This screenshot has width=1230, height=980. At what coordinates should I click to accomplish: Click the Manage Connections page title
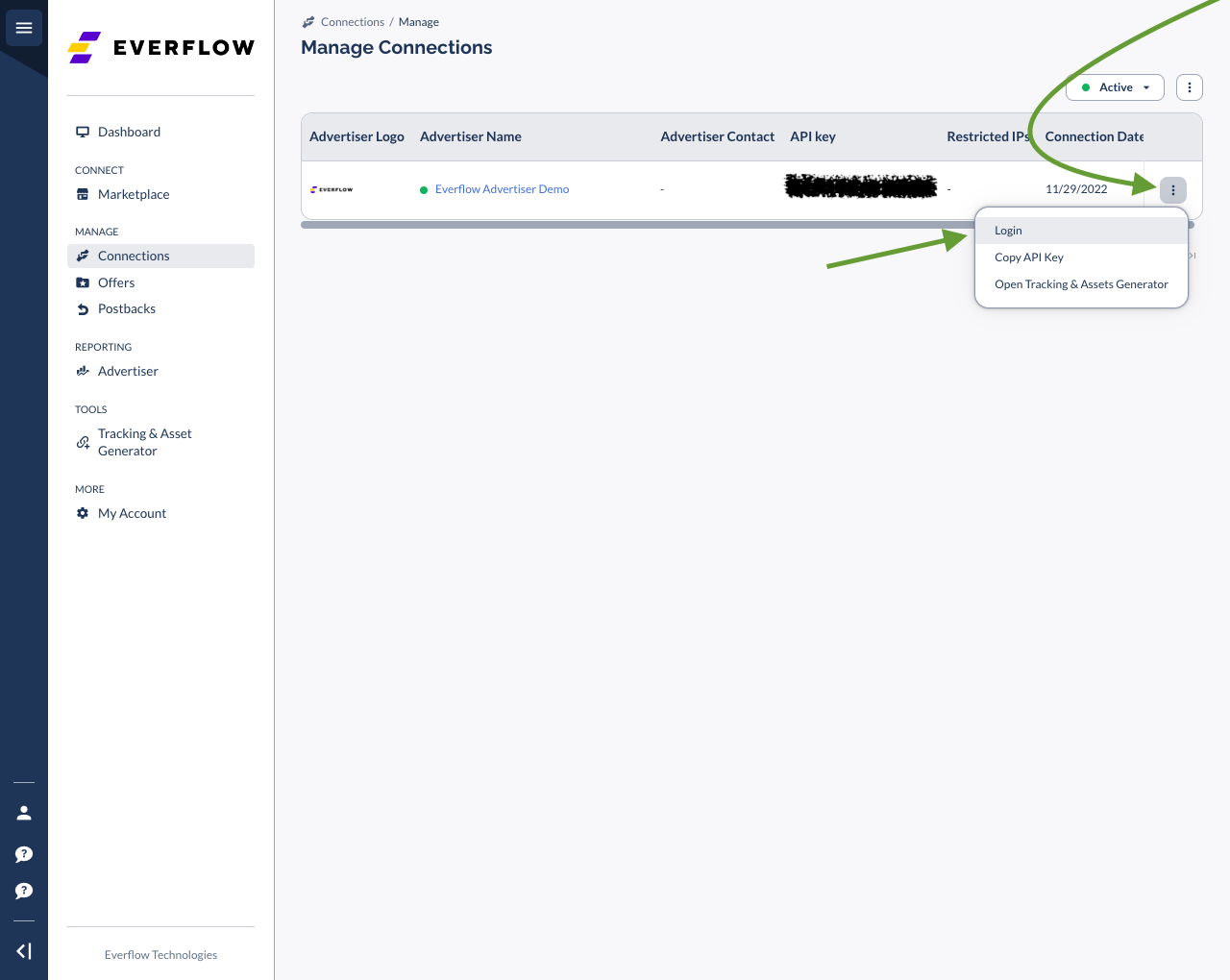[x=396, y=47]
